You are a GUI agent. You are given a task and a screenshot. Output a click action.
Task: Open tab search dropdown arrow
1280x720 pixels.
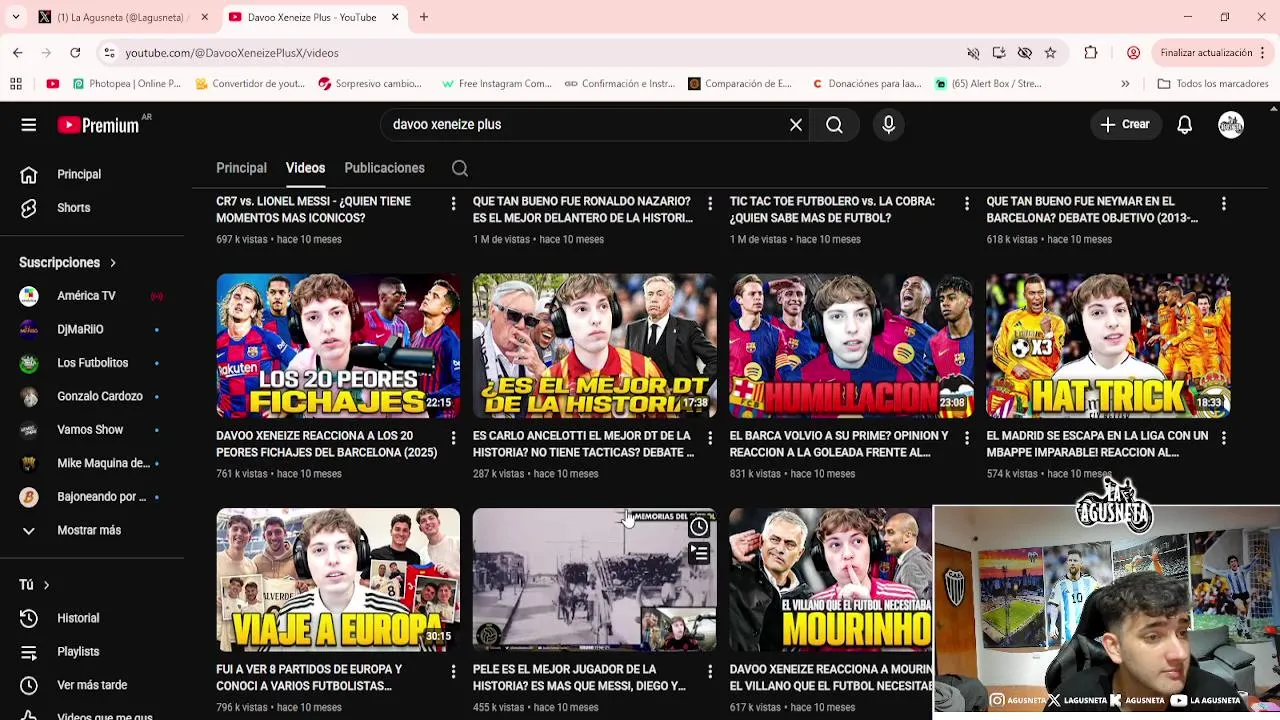click(x=15, y=17)
